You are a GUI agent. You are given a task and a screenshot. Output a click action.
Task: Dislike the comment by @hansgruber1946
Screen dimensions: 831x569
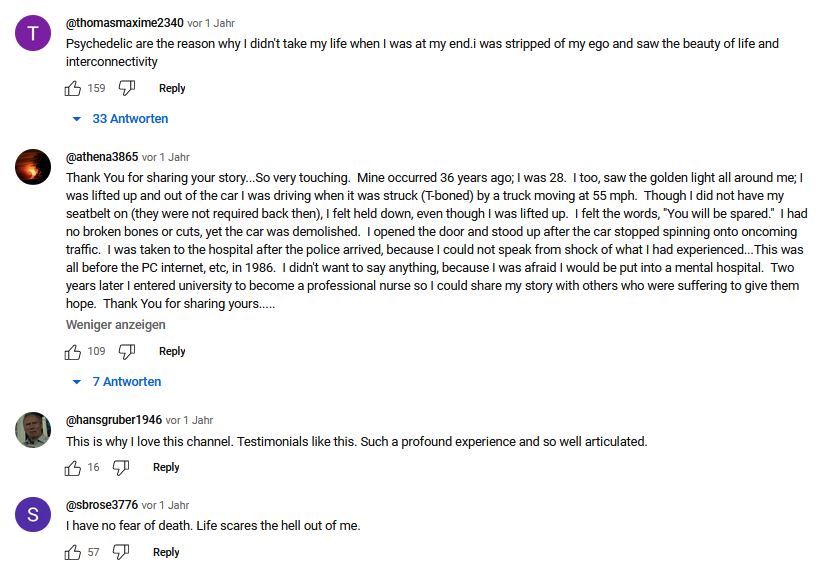(121, 467)
